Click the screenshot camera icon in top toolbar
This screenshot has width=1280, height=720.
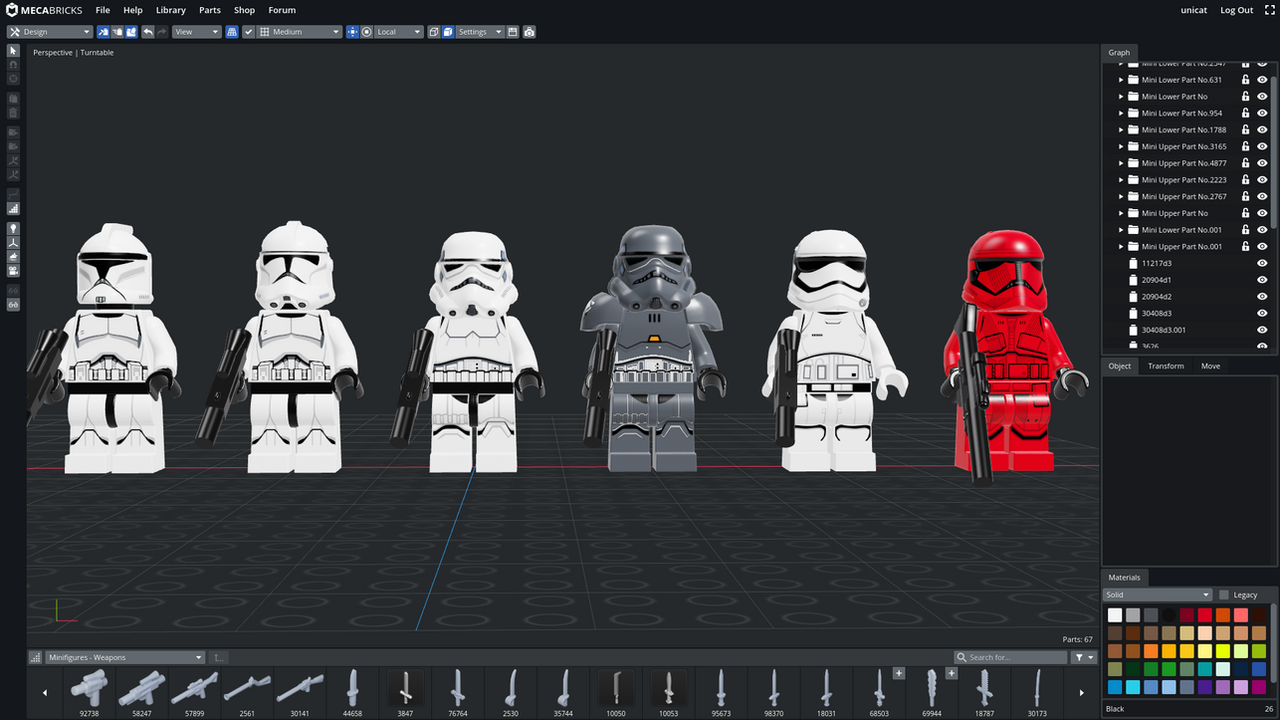pos(529,32)
